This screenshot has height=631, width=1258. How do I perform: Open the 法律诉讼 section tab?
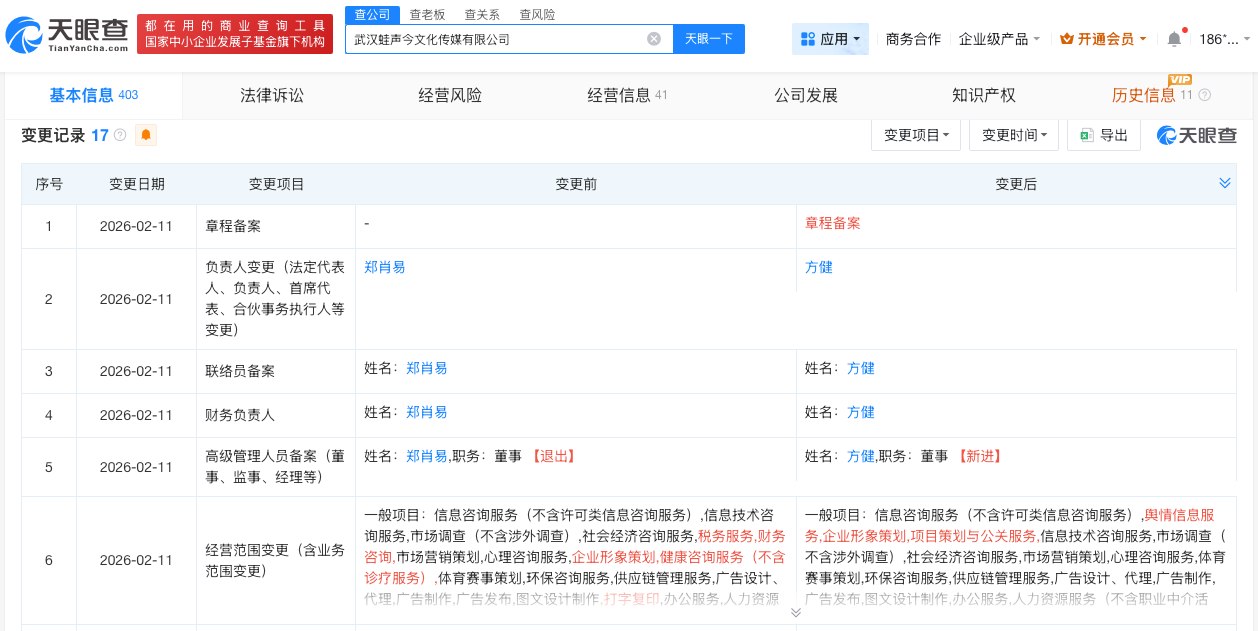271,95
